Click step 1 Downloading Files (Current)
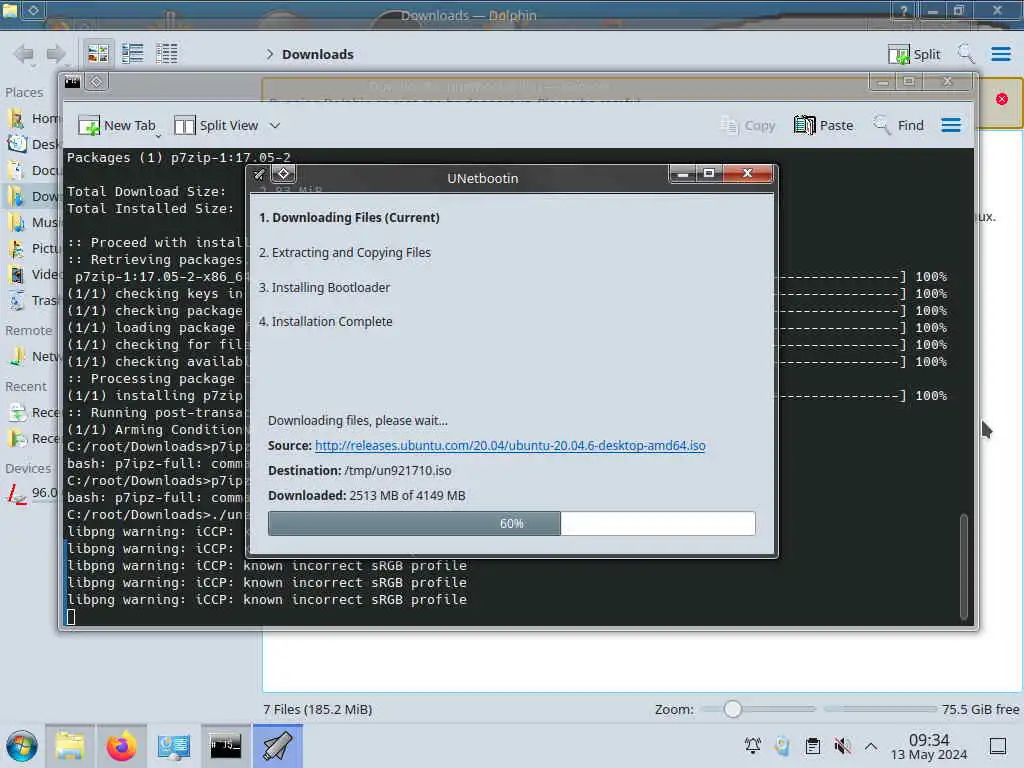Viewport: 1024px width, 768px height. pyautogui.click(x=349, y=217)
